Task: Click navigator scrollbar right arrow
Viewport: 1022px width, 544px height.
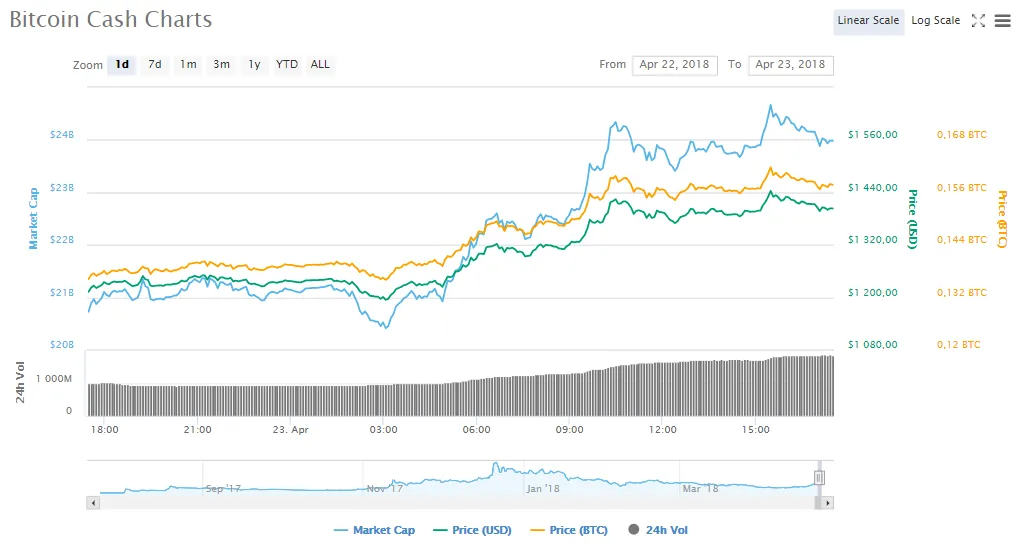Action: click(x=828, y=503)
